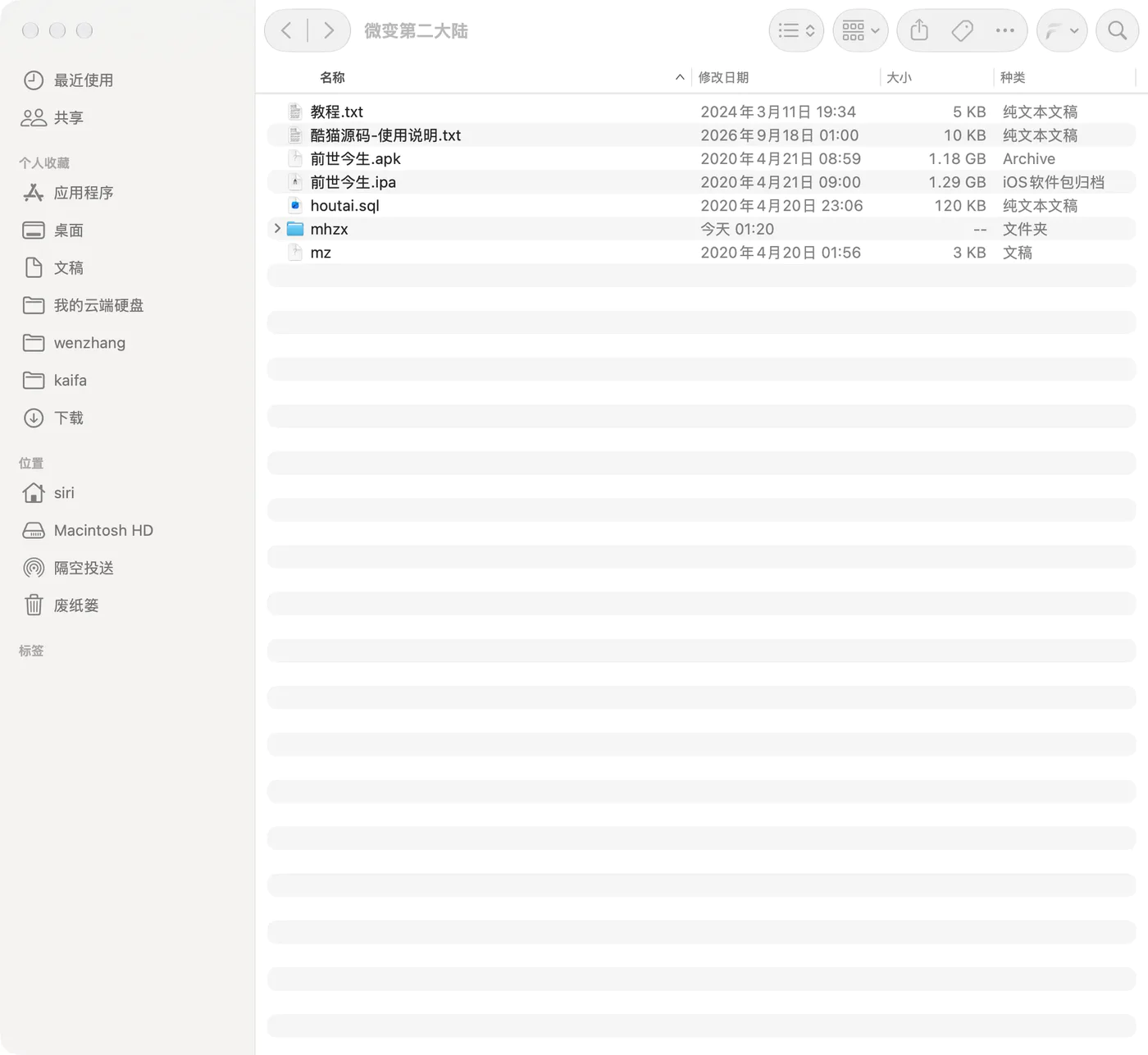Open the list view switcher control
The image size is (1148, 1055).
[x=796, y=31]
